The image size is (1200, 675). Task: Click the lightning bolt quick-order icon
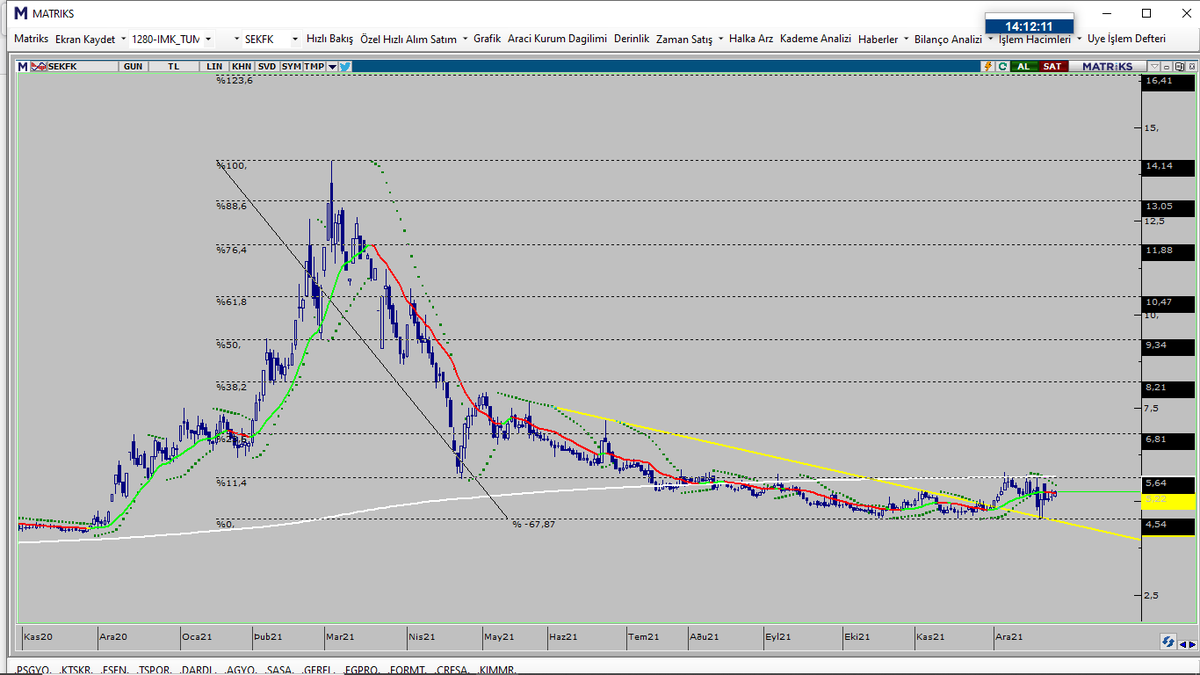coord(988,66)
